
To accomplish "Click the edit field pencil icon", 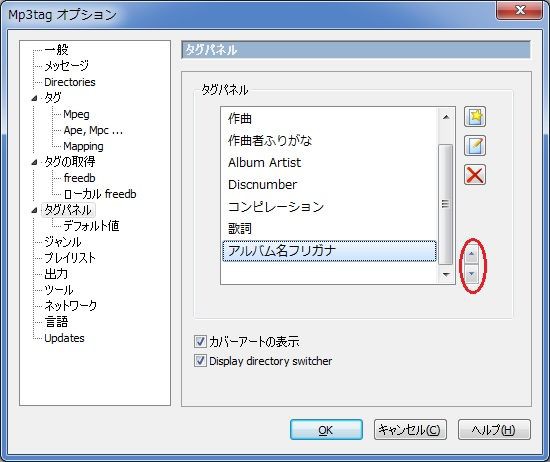I will click(x=475, y=145).
